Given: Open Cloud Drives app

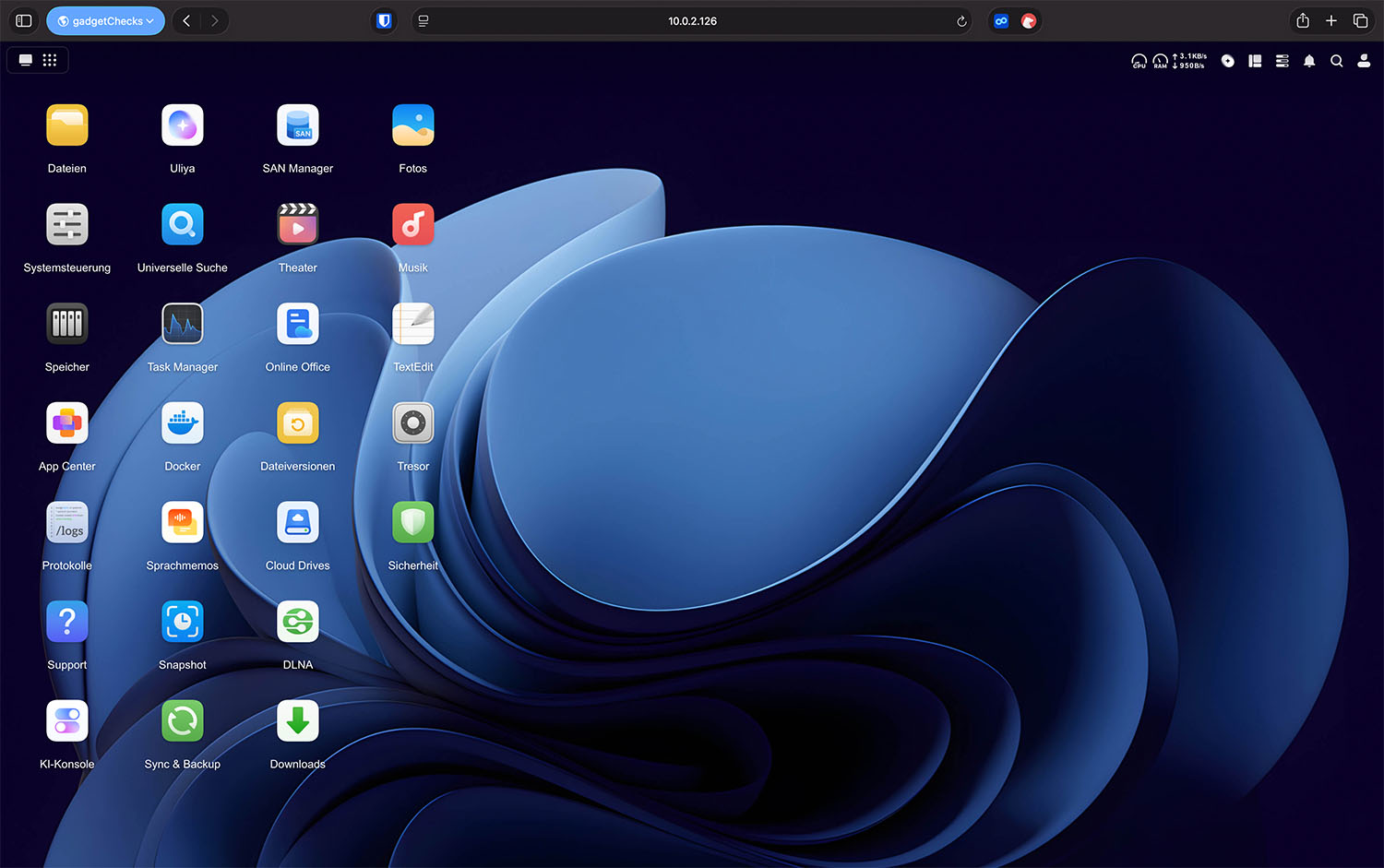Looking at the screenshot, I should click(x=297, y=524).
